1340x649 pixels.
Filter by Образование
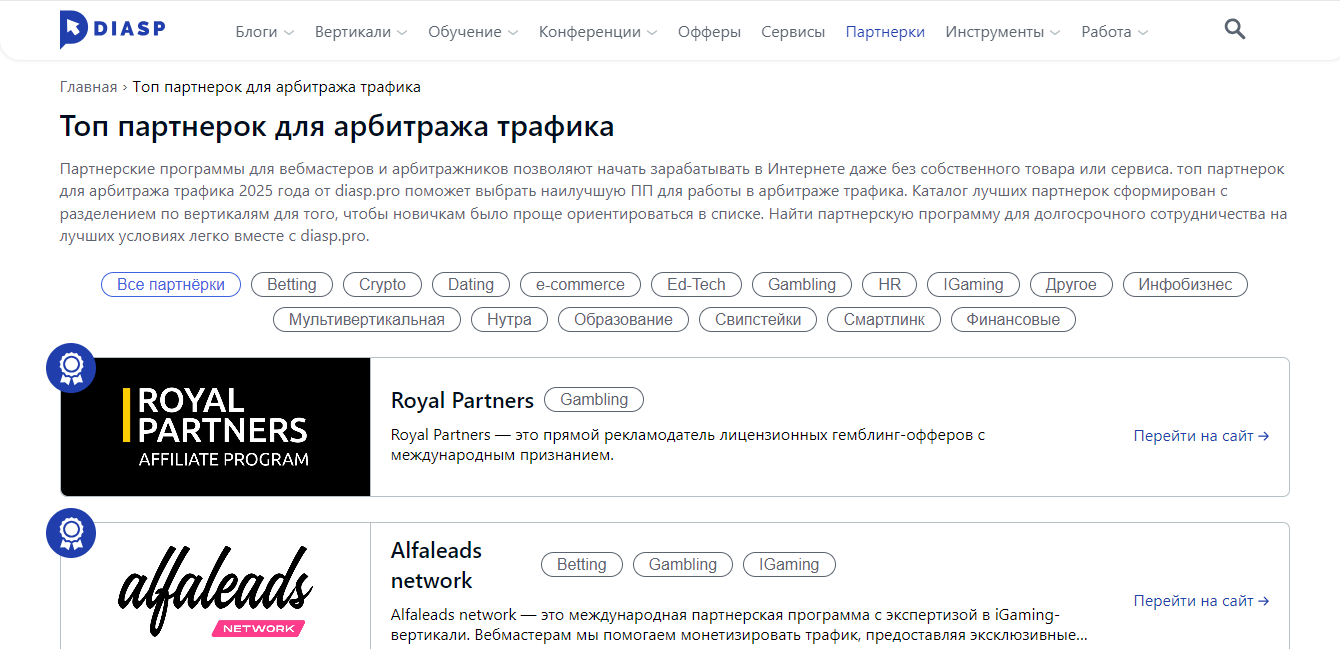click(623, 320)
